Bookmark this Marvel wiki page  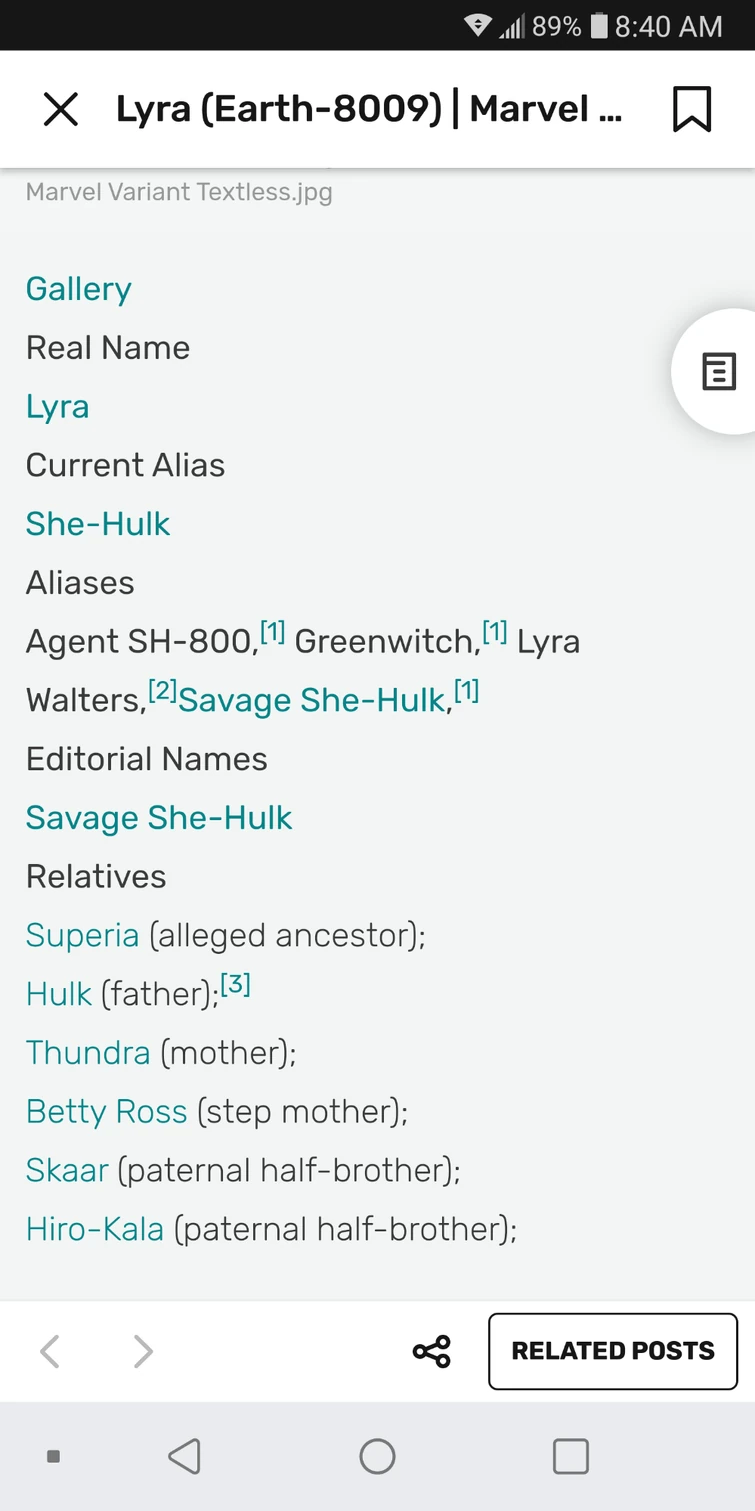click(691, 109)
